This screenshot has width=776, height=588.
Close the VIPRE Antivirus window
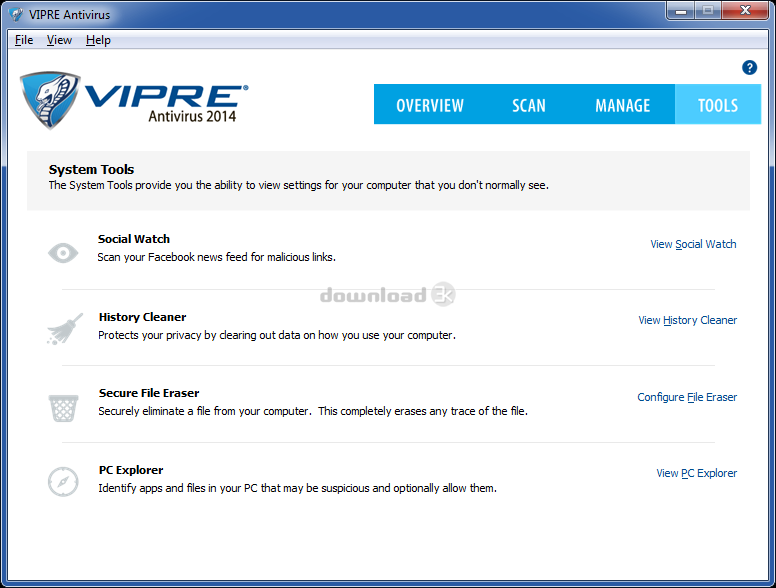coord(745,10)
